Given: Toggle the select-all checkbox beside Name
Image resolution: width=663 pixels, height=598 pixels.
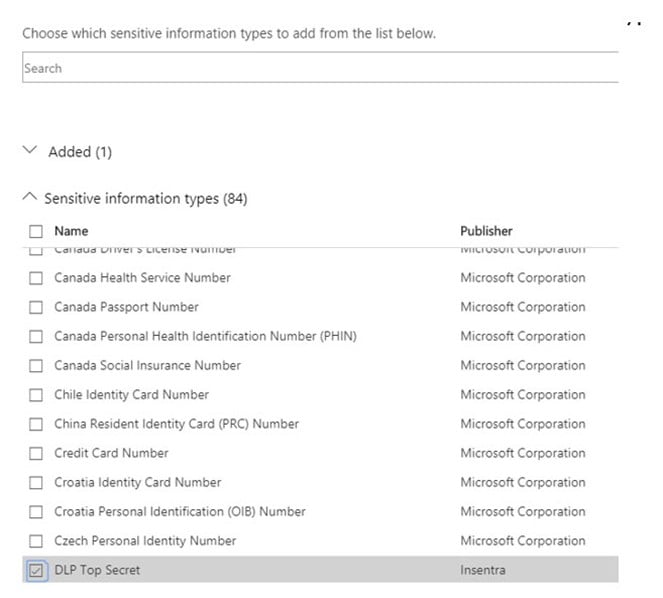Looking at the screenshot, I should (36, 231).
